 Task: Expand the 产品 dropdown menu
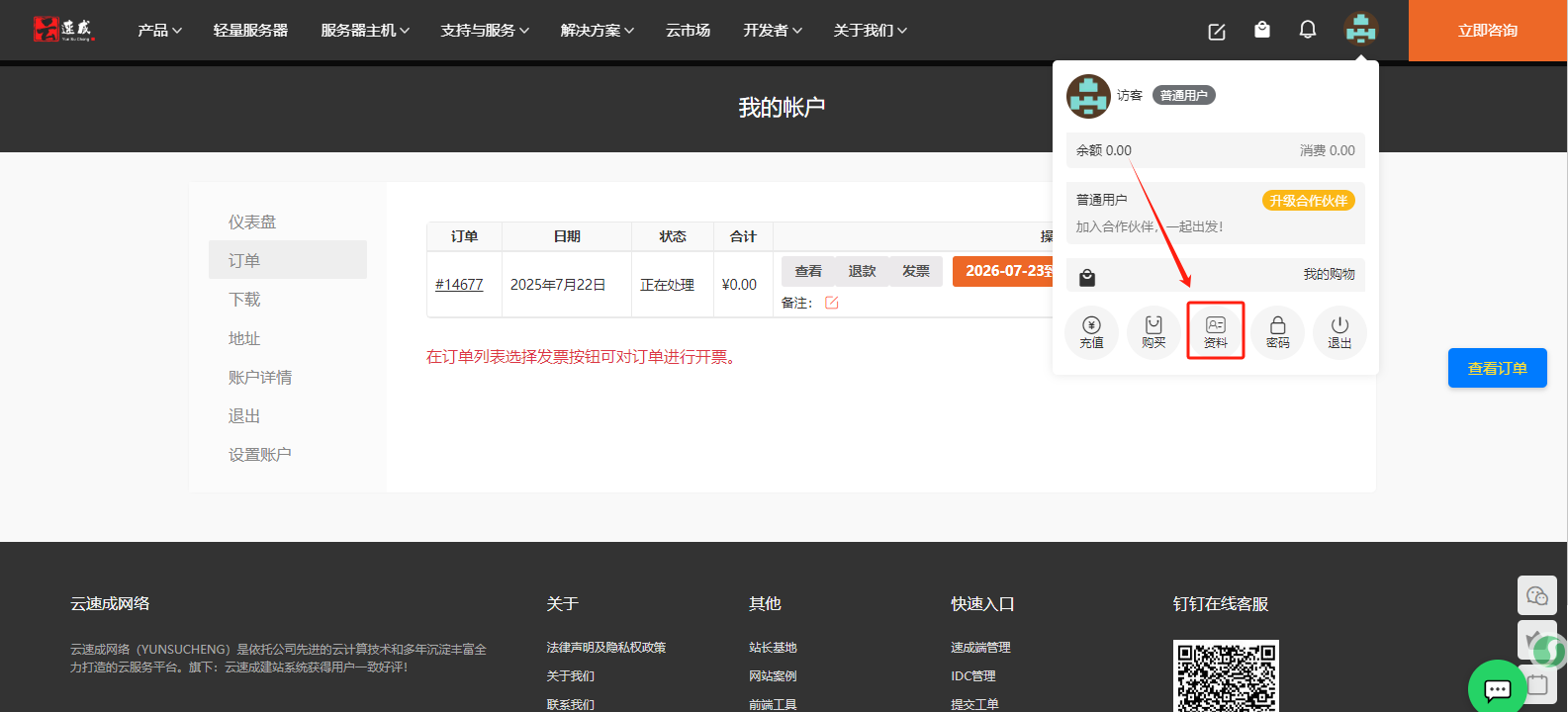pos(159,31)
